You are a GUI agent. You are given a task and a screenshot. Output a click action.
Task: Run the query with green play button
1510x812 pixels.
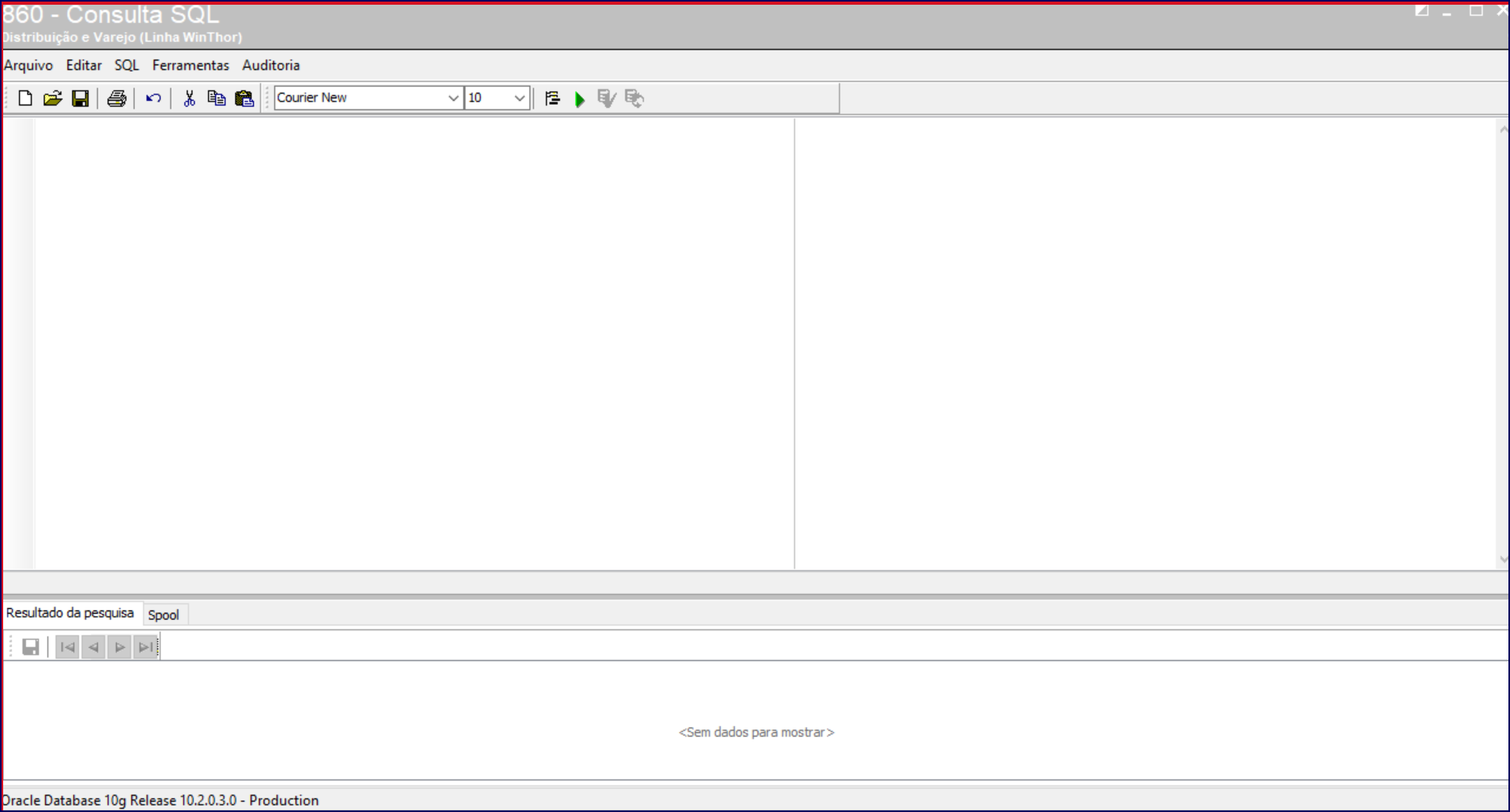tap(580, 99)
